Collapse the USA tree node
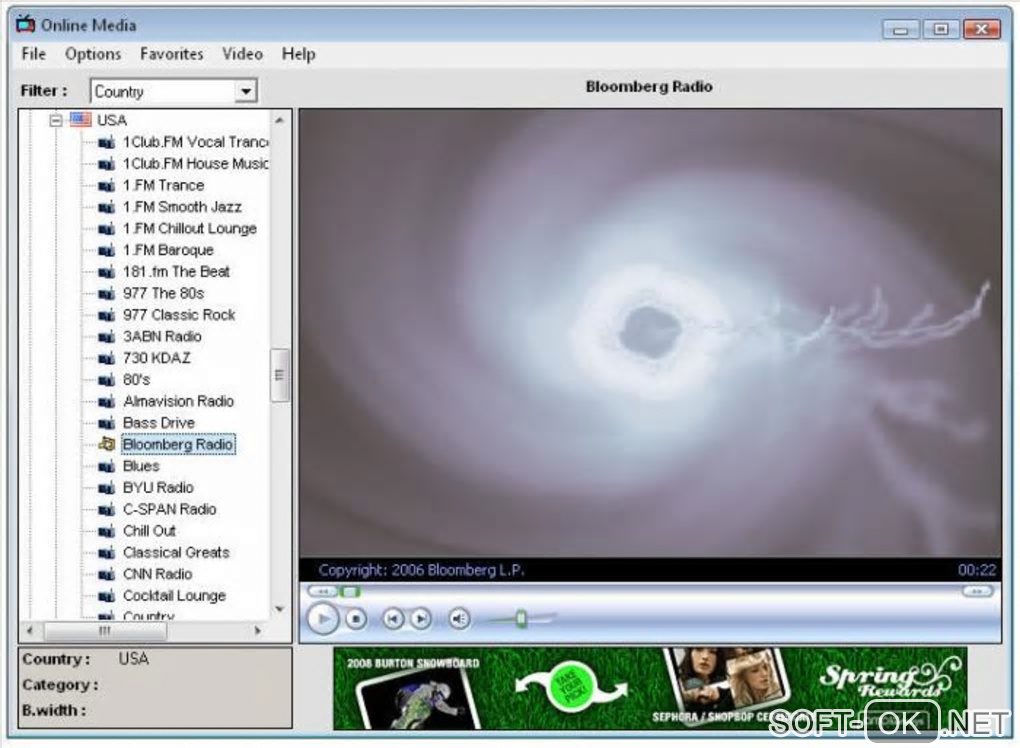This screenshot has height=748, width=1020. (x=56, y=120)
